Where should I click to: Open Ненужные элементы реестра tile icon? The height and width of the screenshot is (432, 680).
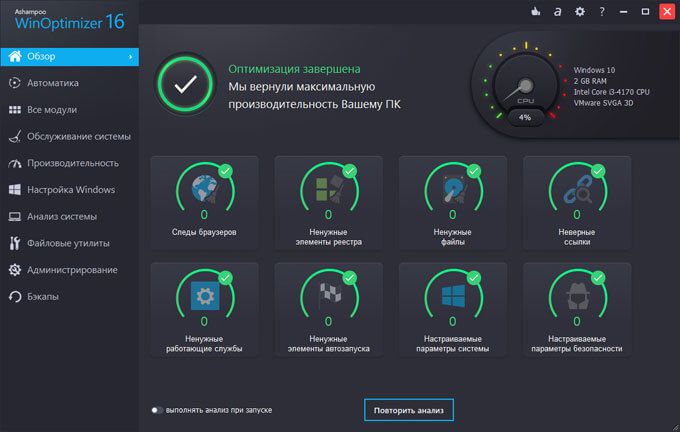pyautogui.click(x=329, y=189)
